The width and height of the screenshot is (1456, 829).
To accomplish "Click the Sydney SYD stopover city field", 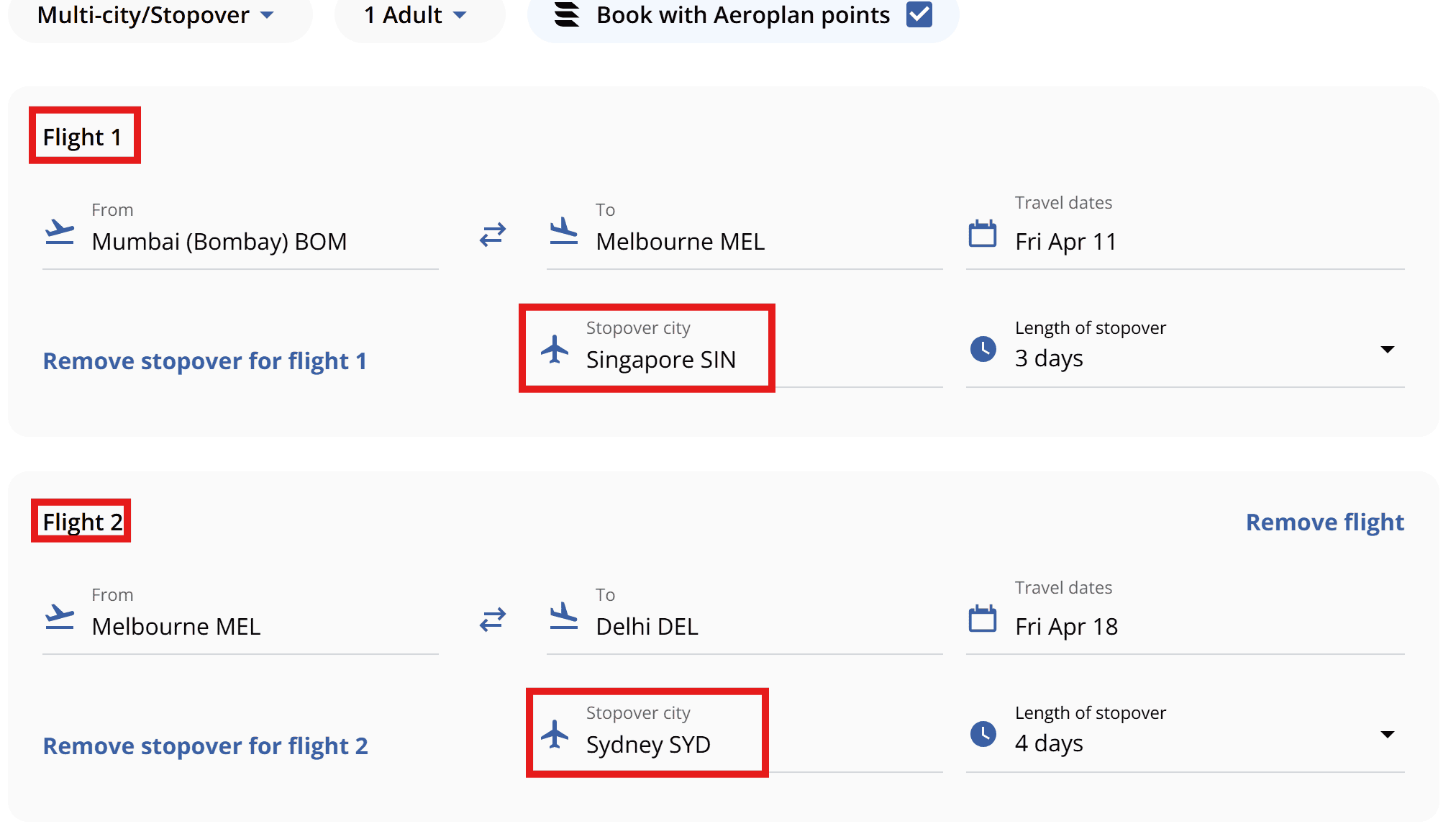I will coord(647,744).
